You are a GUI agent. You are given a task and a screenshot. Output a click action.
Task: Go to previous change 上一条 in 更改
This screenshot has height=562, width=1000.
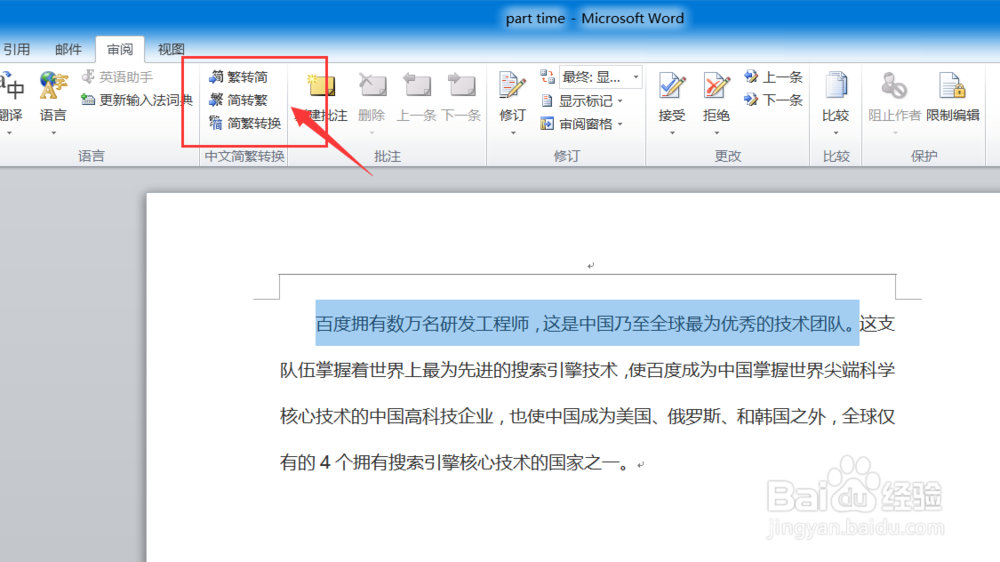point(773,77)
